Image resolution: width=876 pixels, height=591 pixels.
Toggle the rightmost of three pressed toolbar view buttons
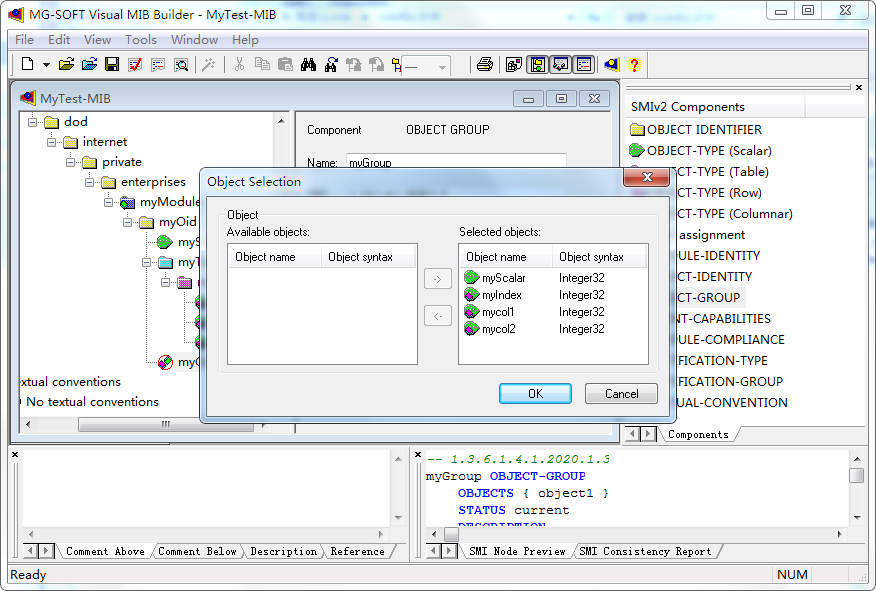[584, 64]
